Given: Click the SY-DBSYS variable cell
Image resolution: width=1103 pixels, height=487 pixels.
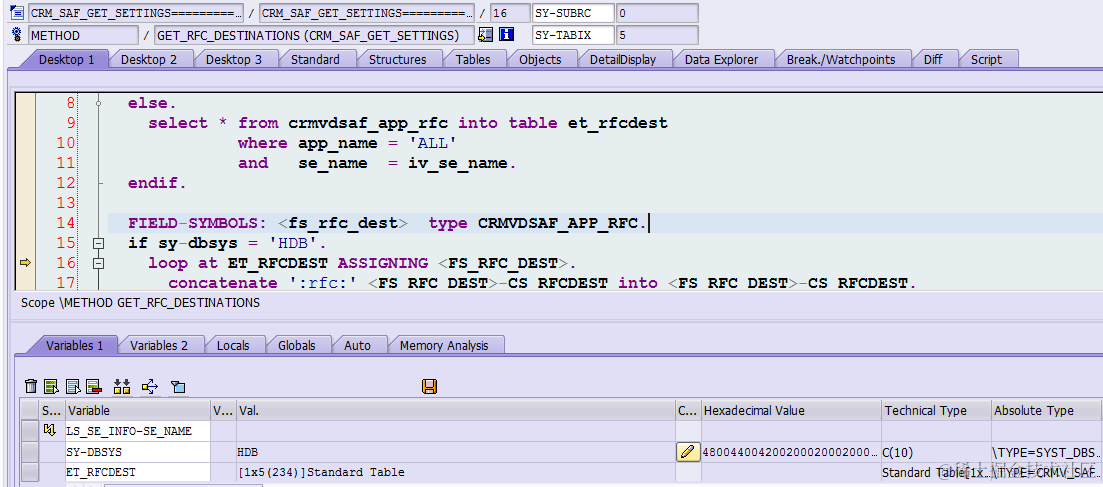Looking at the screenshot, I should pos(138,452).
